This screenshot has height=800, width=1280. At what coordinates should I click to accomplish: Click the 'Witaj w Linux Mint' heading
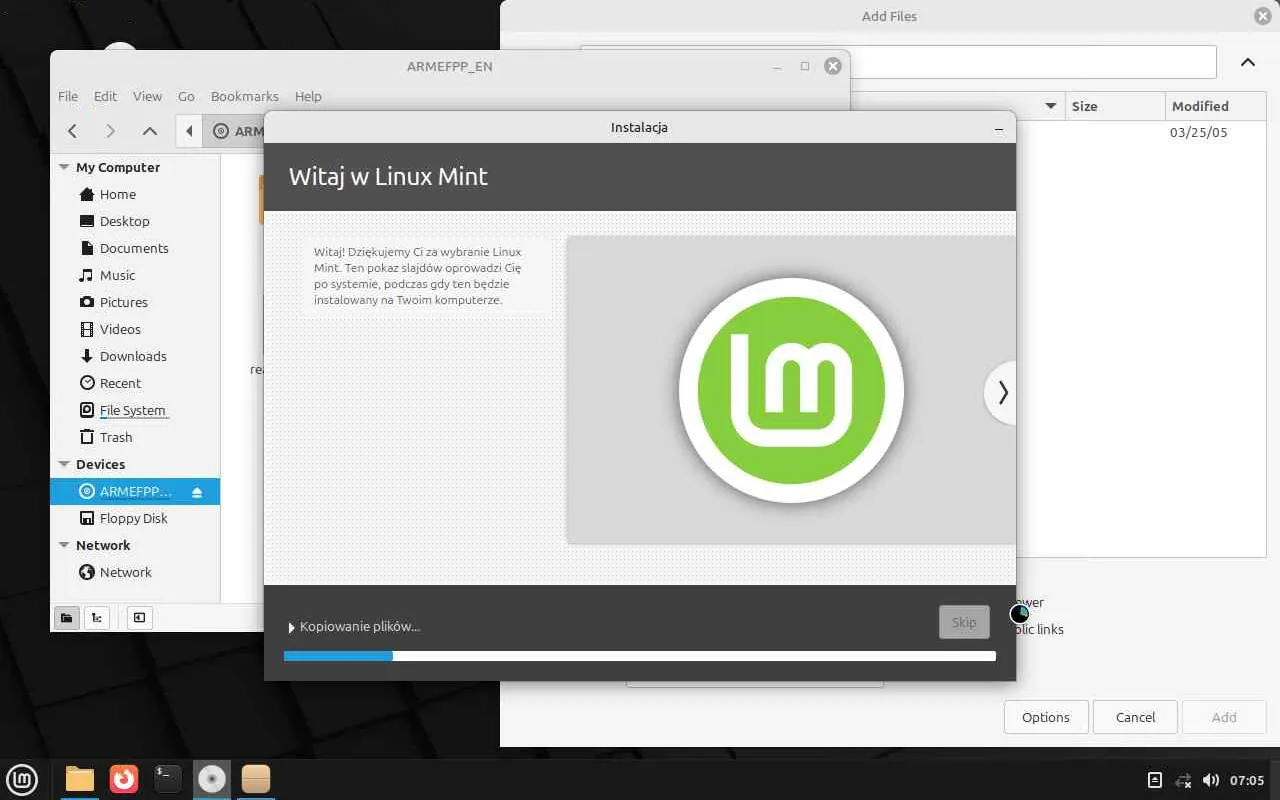click(x=388, y=177)
